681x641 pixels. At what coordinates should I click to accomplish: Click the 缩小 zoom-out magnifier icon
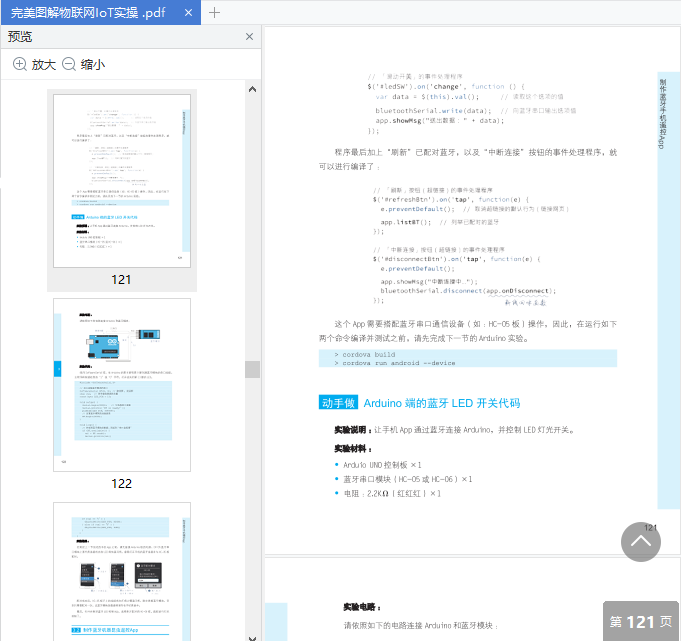(69, 64)
